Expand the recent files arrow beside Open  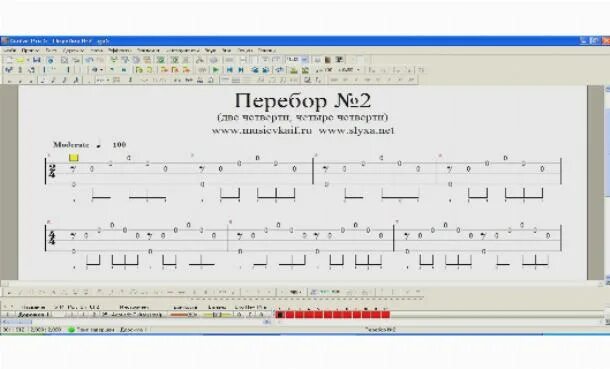[28, 60]
